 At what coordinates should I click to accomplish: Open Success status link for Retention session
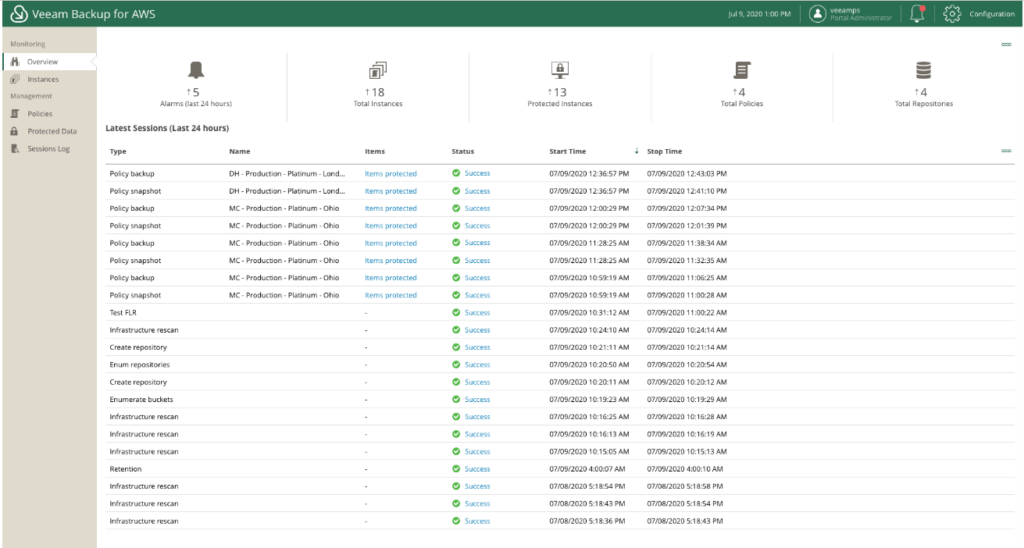coord(477,469)
